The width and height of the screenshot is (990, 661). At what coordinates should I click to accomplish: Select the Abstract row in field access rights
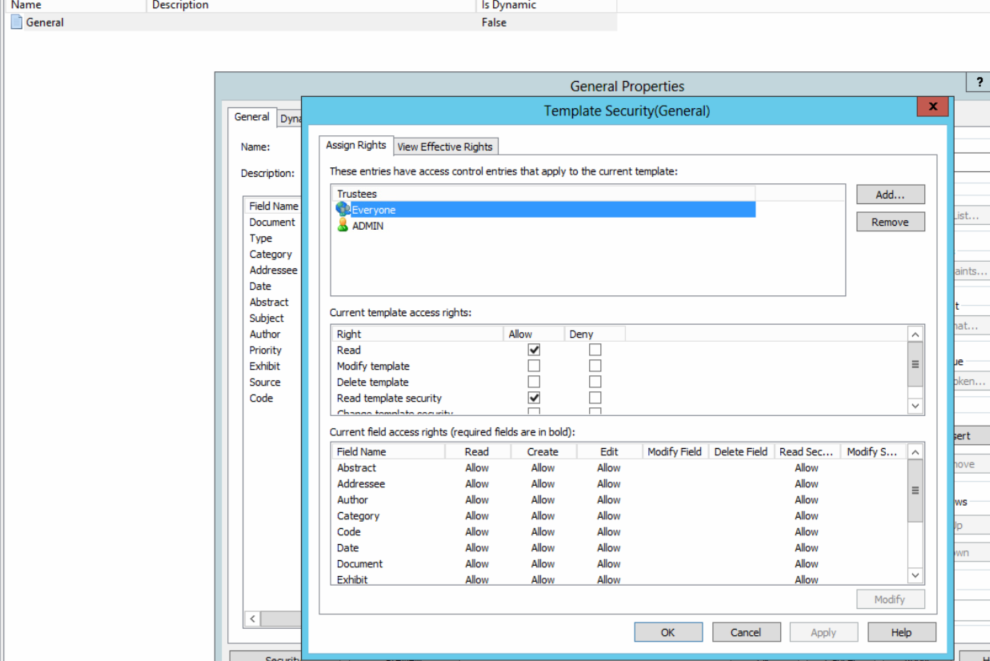pos(619,468)
